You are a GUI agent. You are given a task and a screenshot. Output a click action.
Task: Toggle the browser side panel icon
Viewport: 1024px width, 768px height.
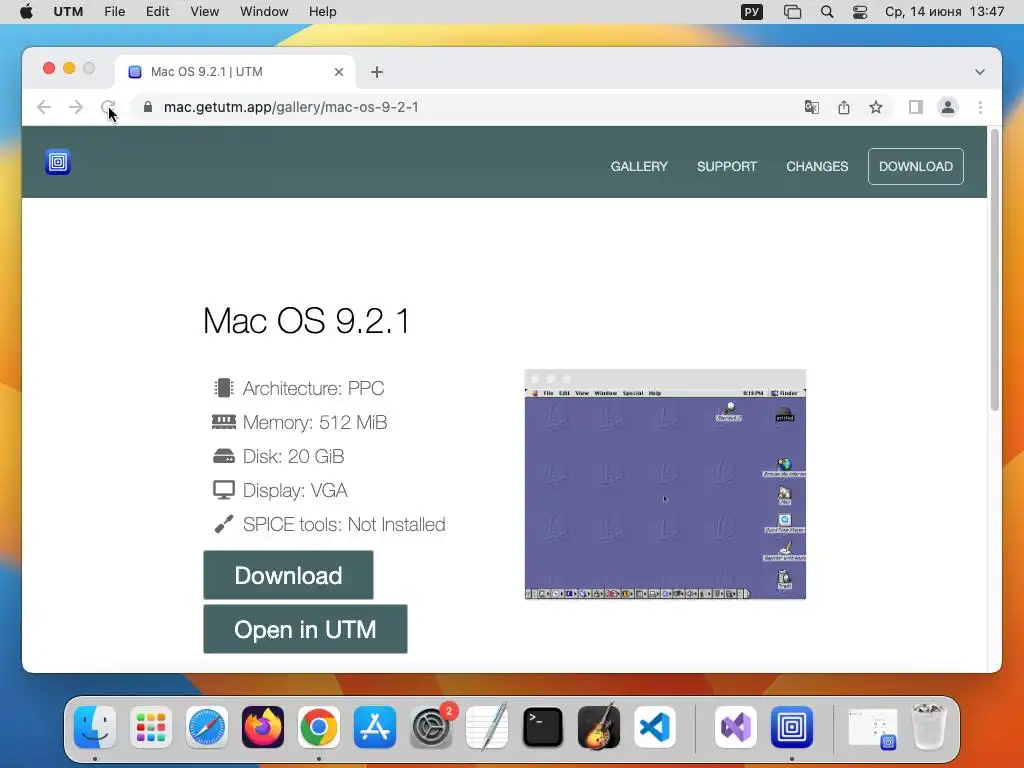[x=916, y=107]
